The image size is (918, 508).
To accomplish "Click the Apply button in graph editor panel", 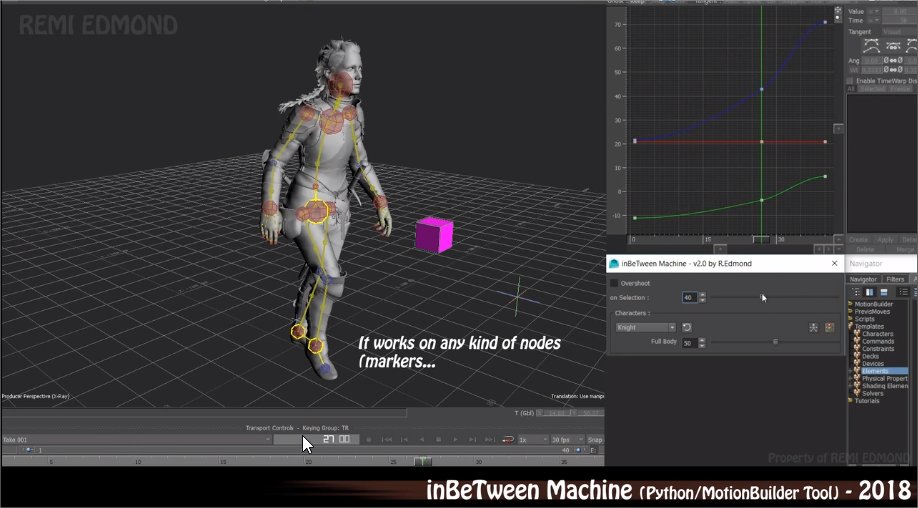I will point(885,240).
